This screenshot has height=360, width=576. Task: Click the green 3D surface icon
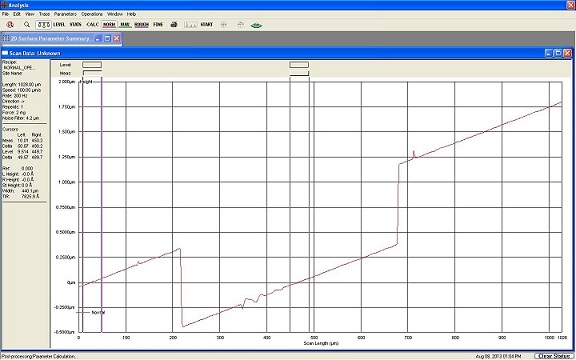(x=256, y=25)
